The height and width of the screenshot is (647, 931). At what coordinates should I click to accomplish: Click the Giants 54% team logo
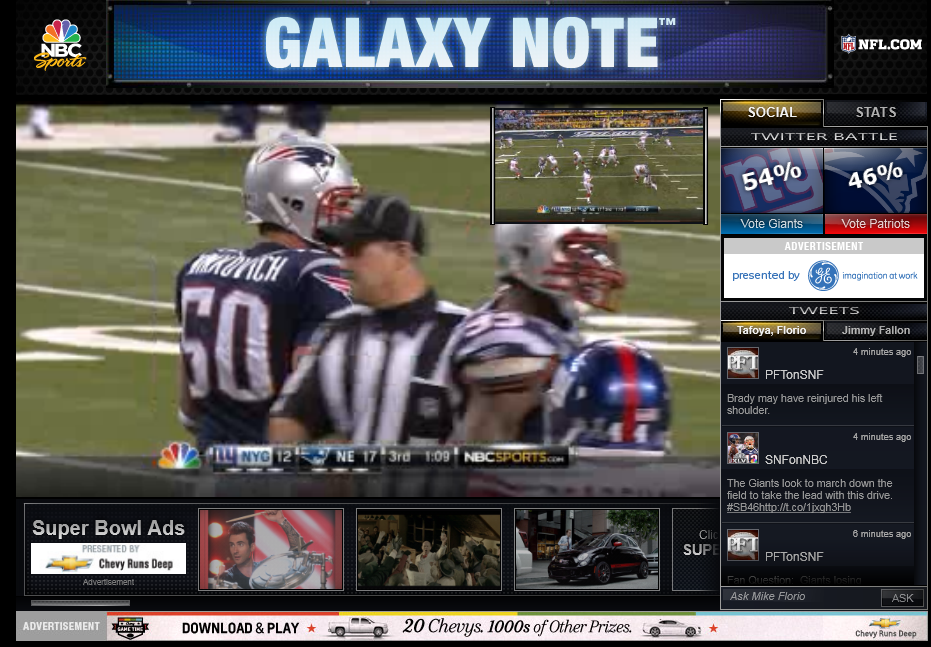click(x=772, y=180)
